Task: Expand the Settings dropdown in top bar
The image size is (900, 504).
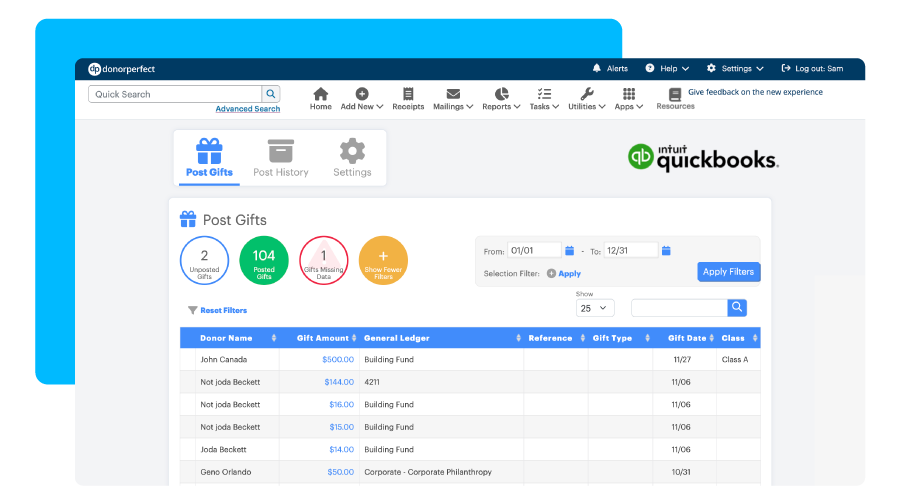Action: coord(735,68)
